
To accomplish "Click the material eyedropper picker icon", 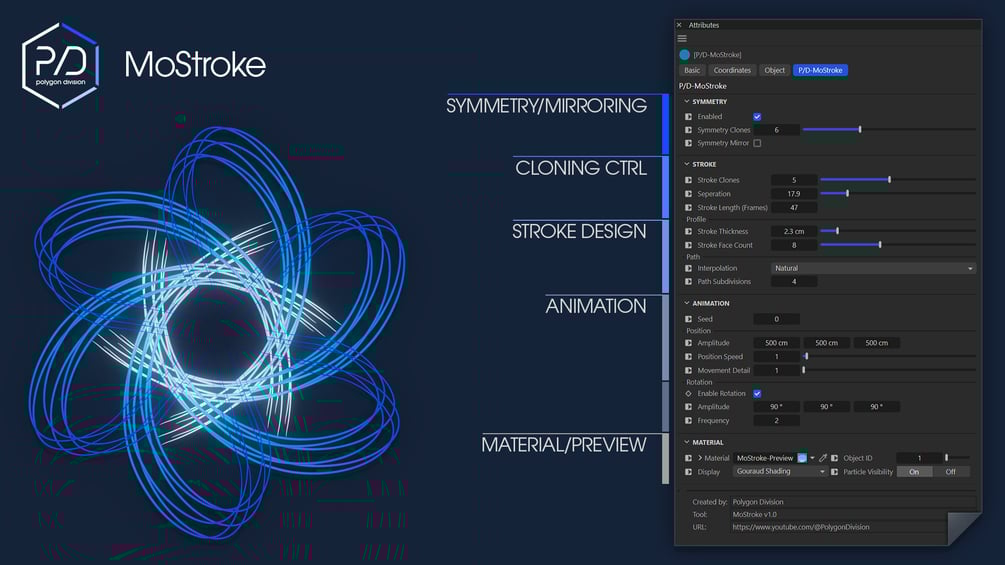I will coord(823,458).
